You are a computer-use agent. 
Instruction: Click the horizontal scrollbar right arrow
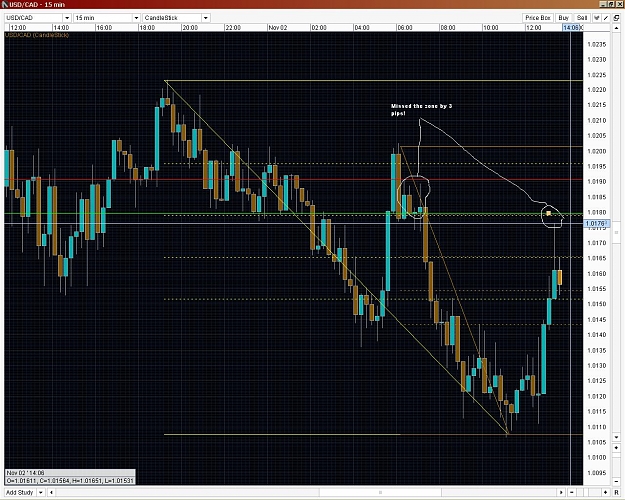click(x=562, y=492)
